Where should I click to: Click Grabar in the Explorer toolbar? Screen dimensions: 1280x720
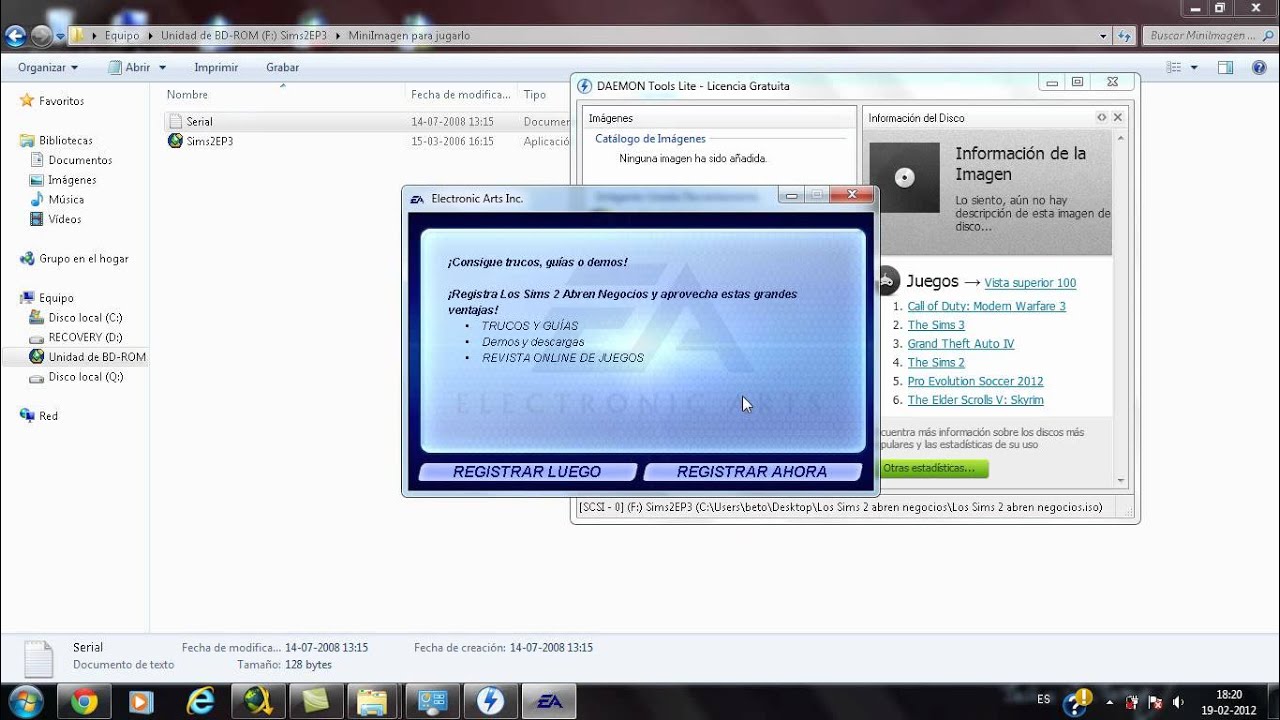[x=282, y=67]
